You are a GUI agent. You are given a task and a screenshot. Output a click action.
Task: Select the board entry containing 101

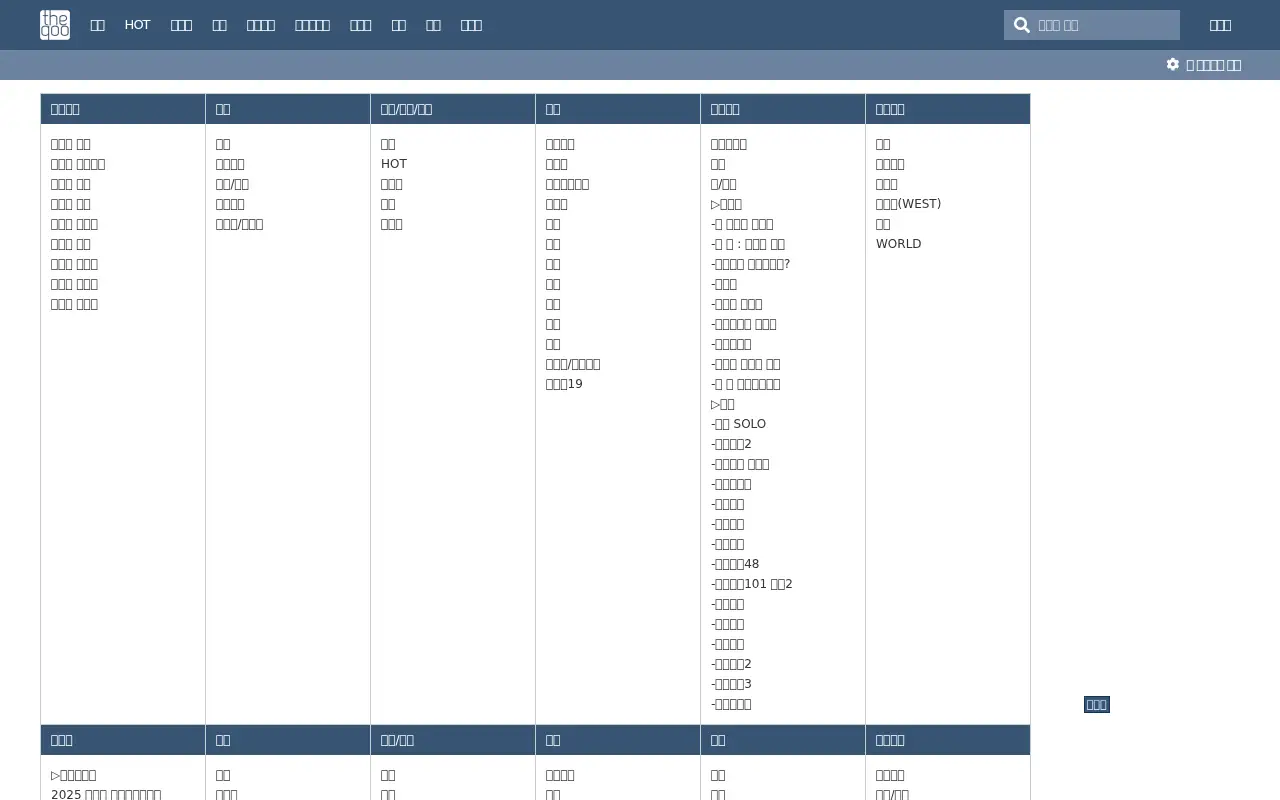752,584
